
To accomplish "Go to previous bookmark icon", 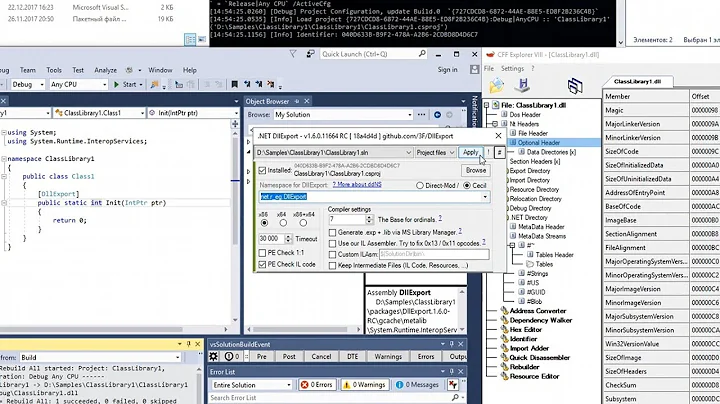I will (x=247, y=84).
